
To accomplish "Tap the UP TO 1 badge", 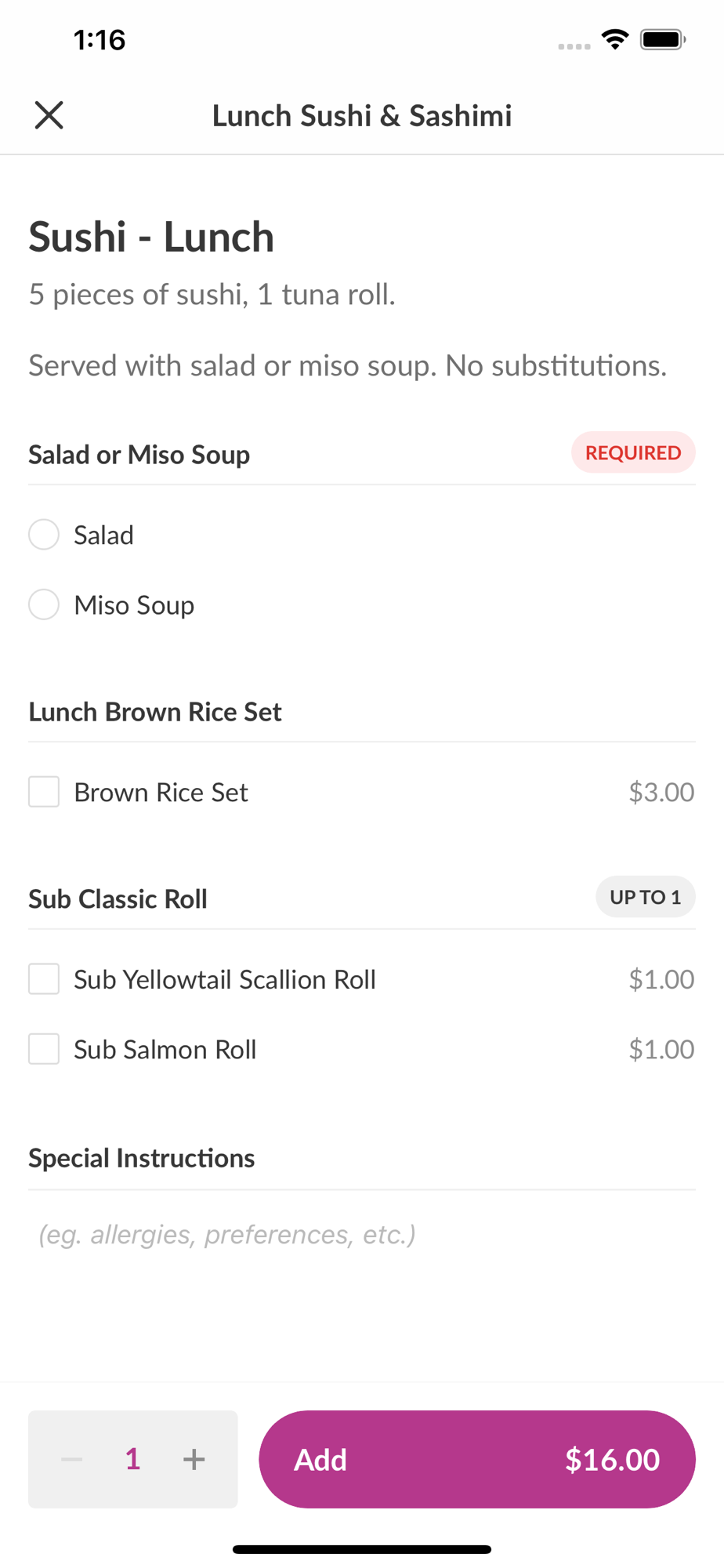I will [645, 897].
